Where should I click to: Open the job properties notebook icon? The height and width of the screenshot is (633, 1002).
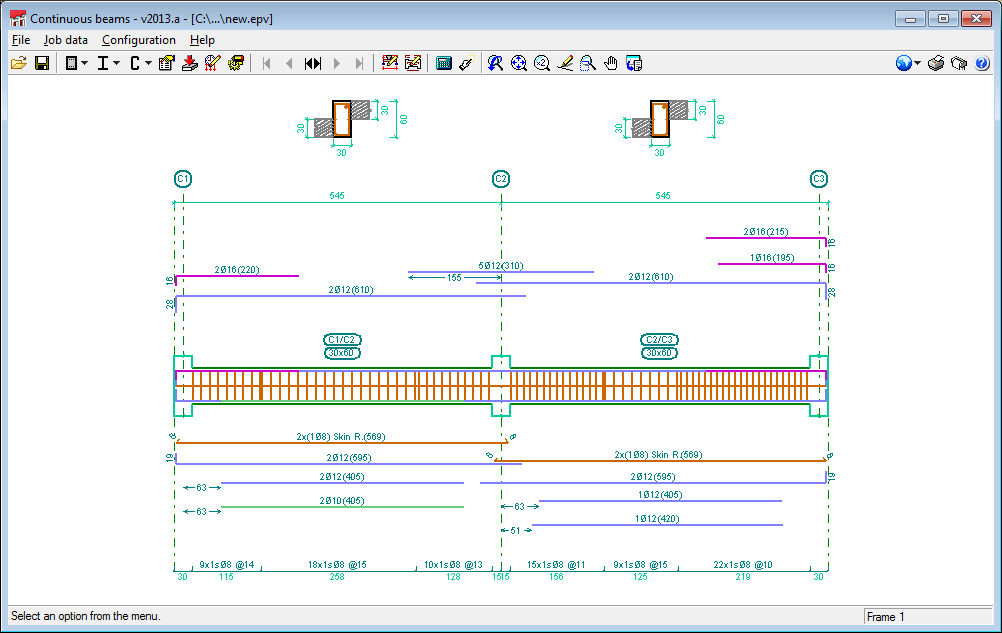pyautogui.click(x=166, y=62)
